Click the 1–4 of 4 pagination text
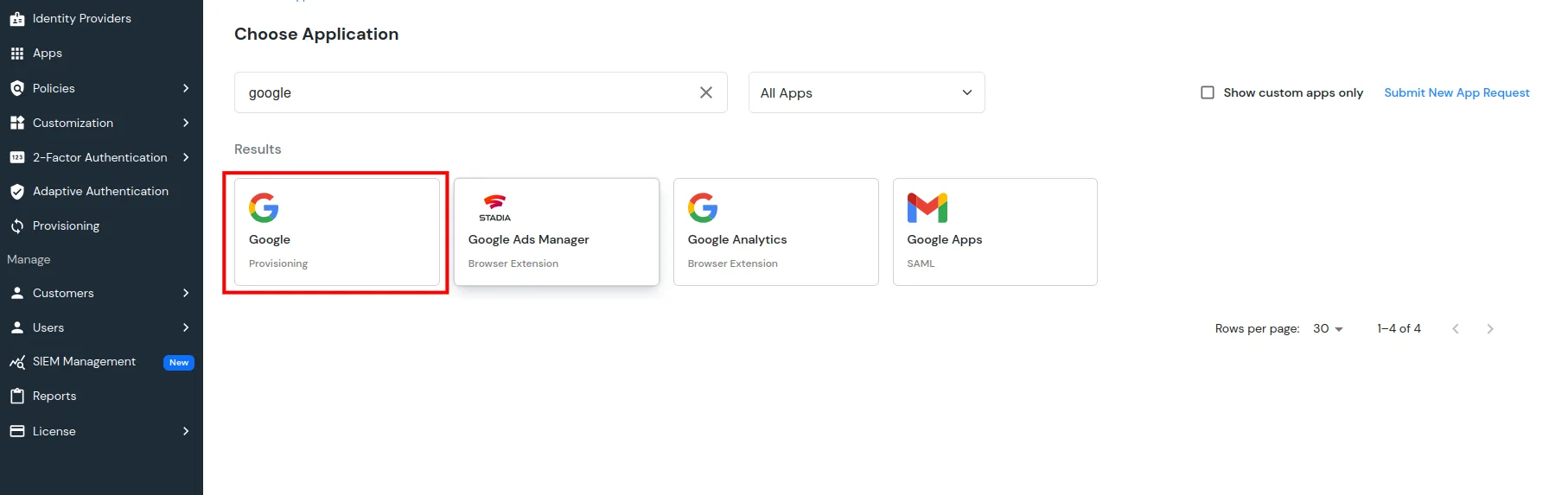 pos(1399,329)
